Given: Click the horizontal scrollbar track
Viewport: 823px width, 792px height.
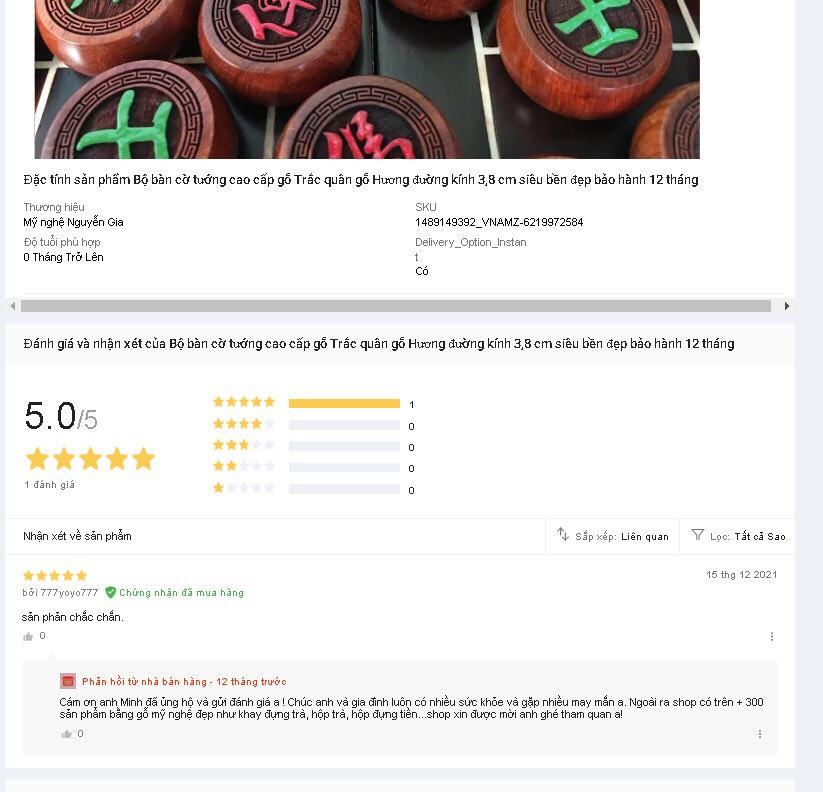Looking at the screenshot, I should 396,306.
